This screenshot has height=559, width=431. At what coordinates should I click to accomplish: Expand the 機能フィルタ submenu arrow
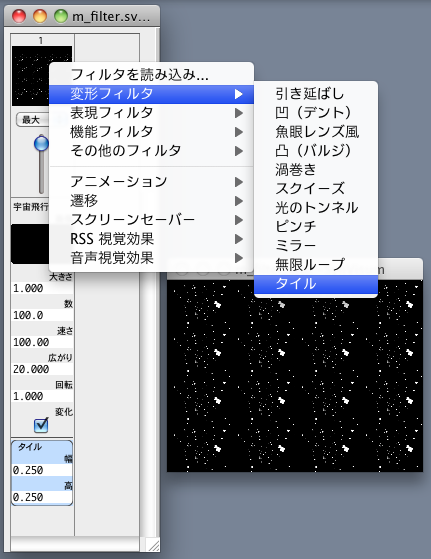click(x=239, y=132)
